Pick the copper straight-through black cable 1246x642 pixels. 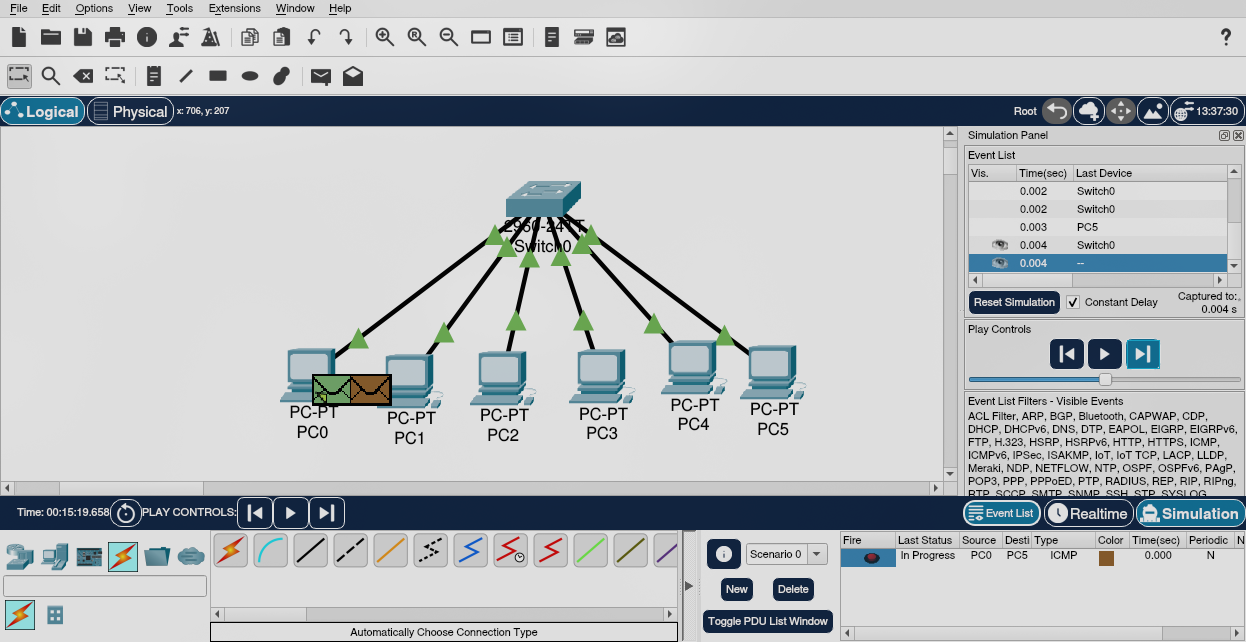point(311,549)
